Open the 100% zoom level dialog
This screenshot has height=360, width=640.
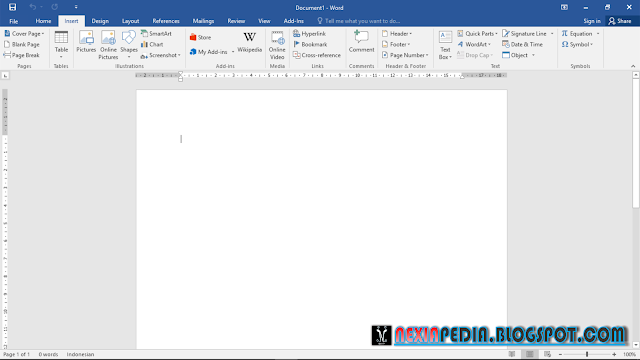click(x=629, y=354)
